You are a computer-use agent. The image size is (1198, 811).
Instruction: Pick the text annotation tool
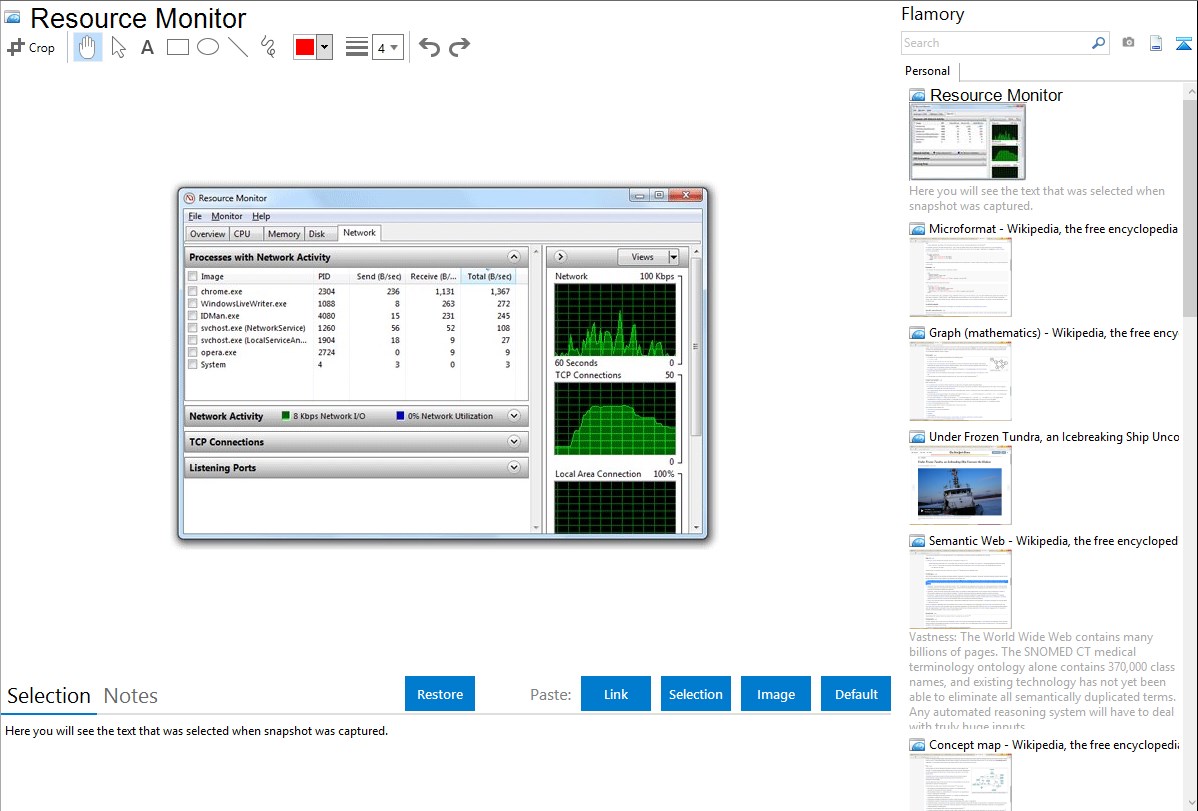[x=147, y=47]
